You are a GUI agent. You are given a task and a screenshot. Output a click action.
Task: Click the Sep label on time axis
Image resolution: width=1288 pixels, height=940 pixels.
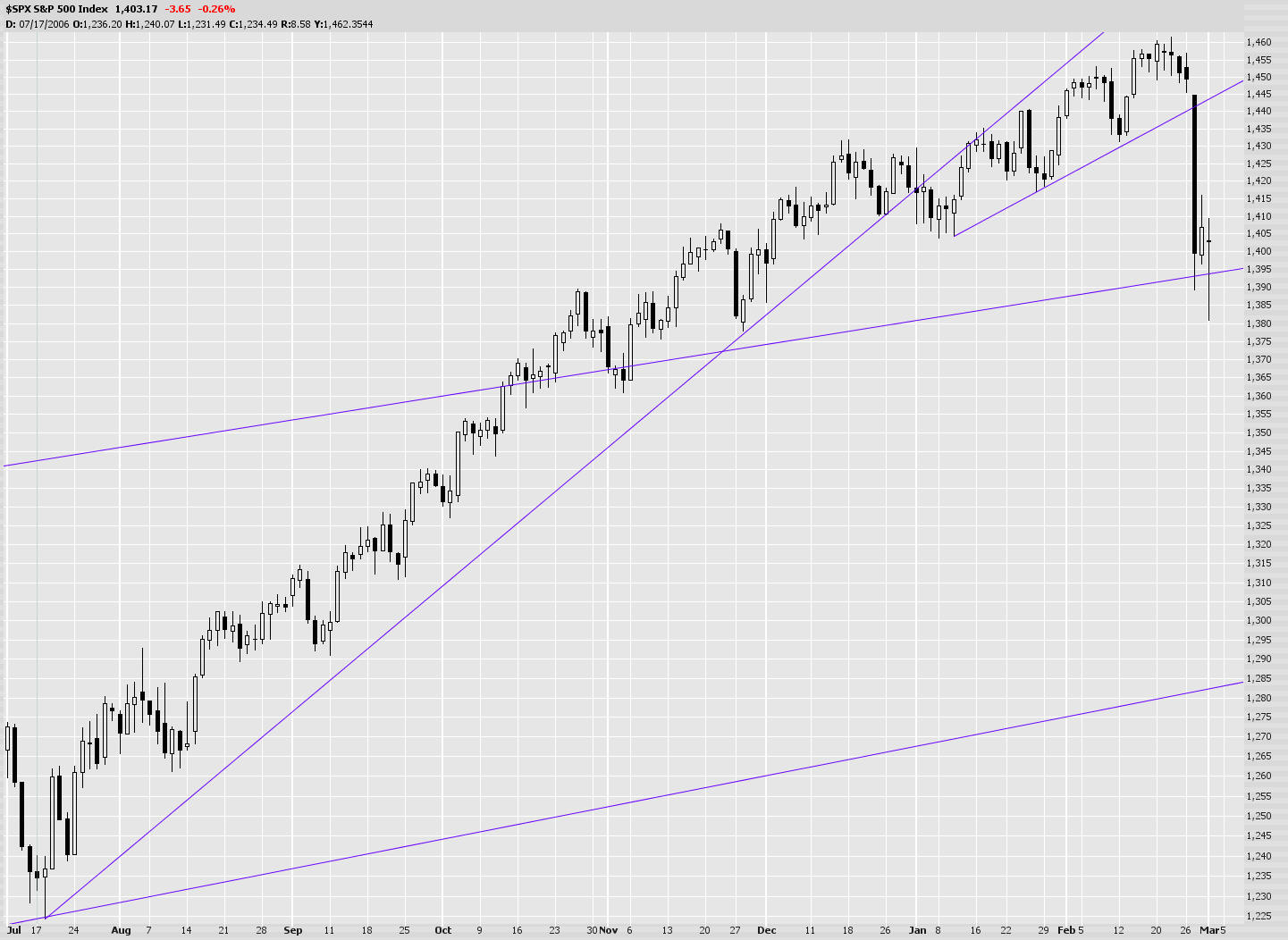[293, 930]
